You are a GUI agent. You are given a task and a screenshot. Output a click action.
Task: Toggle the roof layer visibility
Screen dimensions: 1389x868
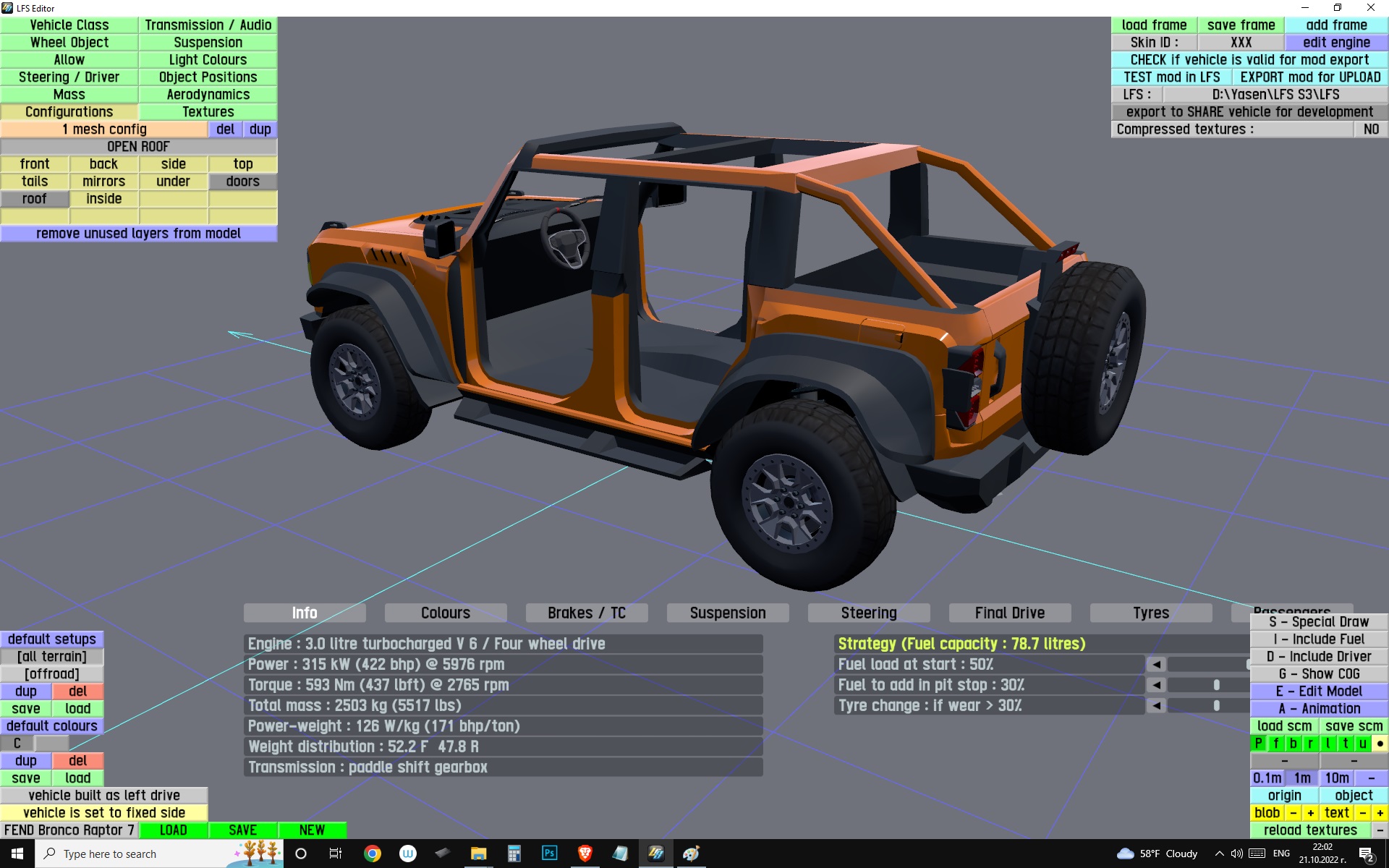[x=34, y=199]
